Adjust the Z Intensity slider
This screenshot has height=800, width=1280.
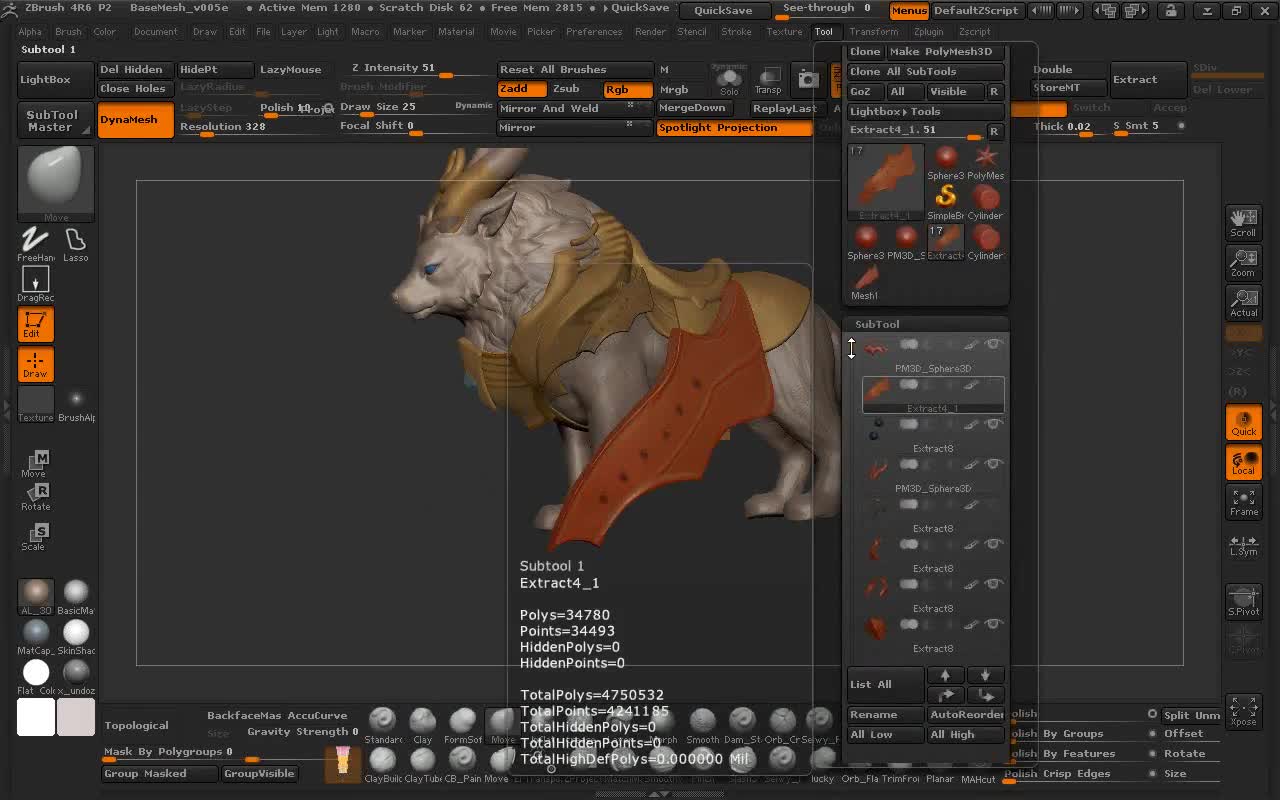click(417, 69)
